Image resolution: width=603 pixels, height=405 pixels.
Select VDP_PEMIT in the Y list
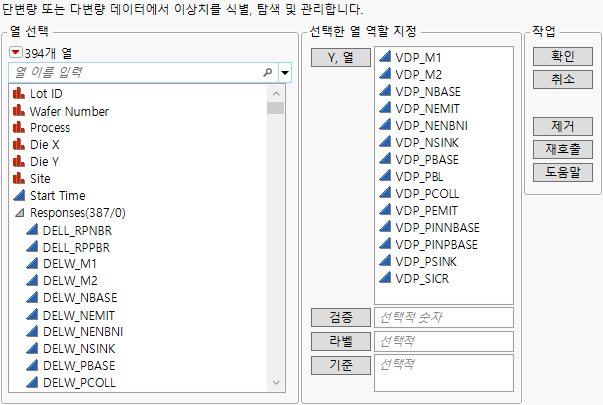426,210
